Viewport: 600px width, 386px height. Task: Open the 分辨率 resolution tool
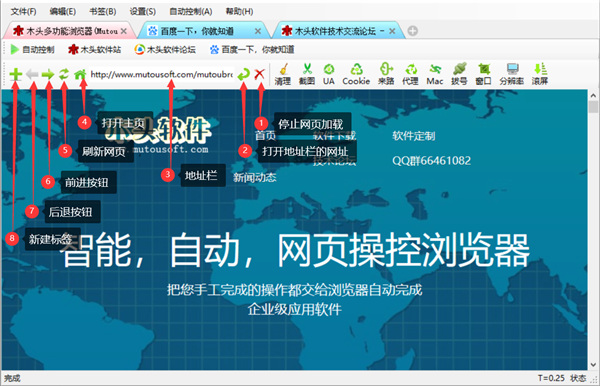511,74
